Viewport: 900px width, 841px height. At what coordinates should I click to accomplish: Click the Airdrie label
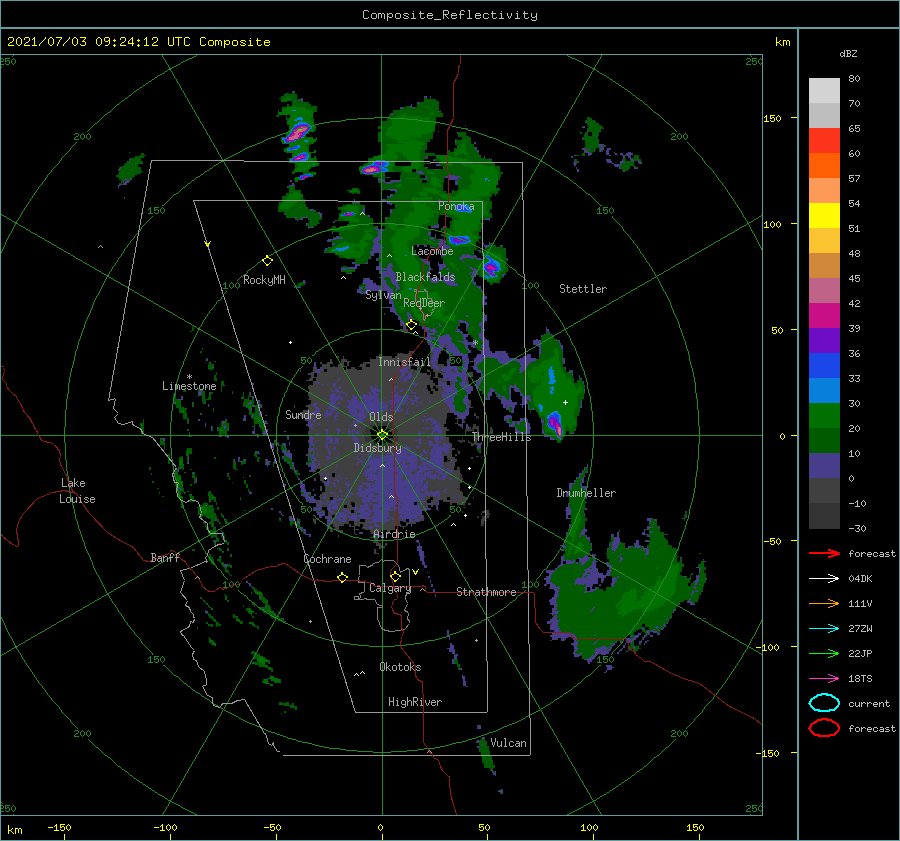(x=394, y=534)
